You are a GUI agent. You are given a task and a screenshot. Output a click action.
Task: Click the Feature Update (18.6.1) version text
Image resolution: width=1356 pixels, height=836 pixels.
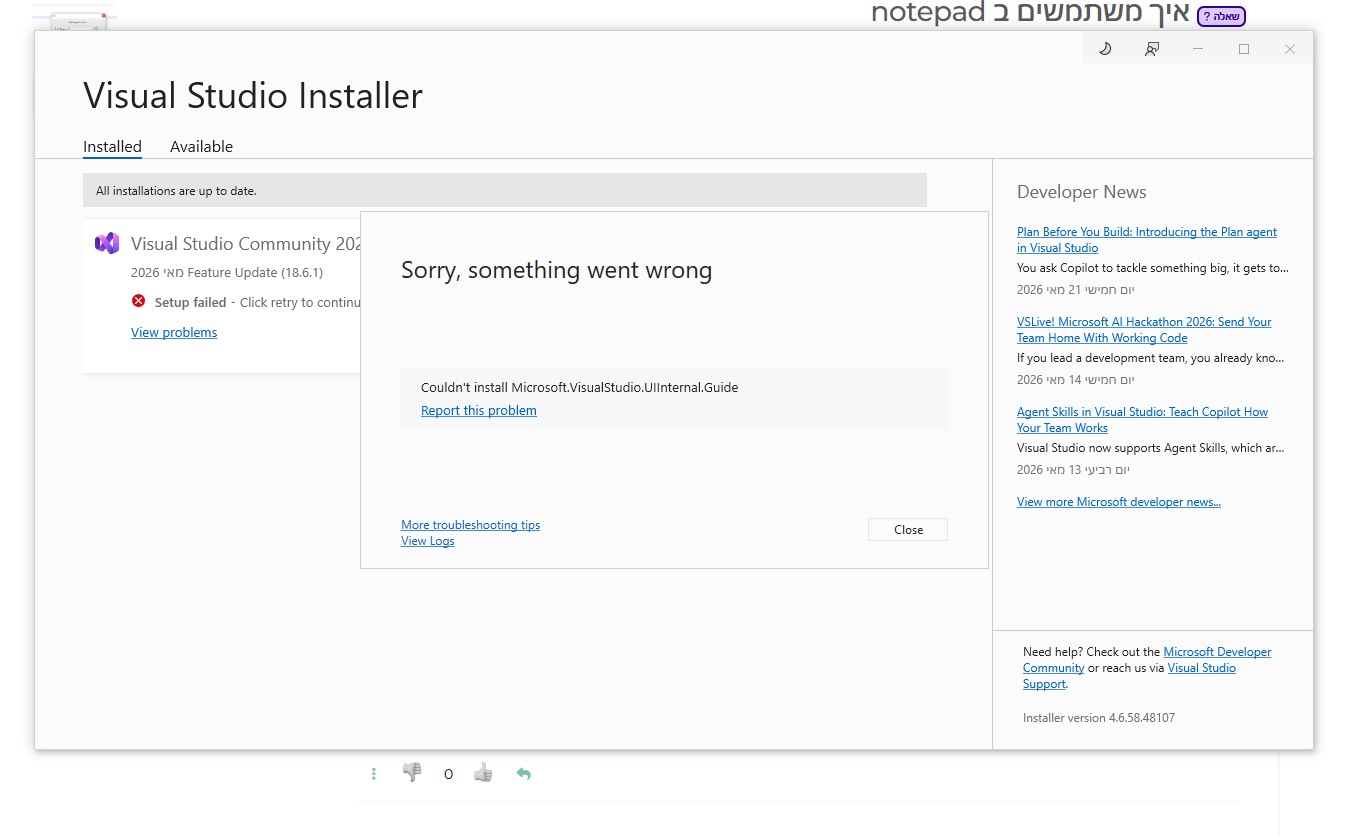[227, 272]
